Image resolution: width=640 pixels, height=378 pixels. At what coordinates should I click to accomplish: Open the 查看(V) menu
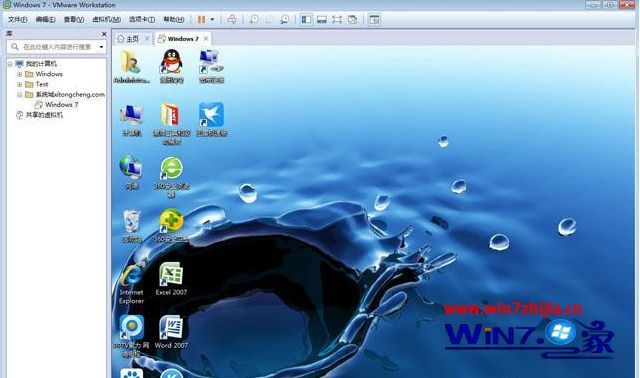[x=73, y=19]
